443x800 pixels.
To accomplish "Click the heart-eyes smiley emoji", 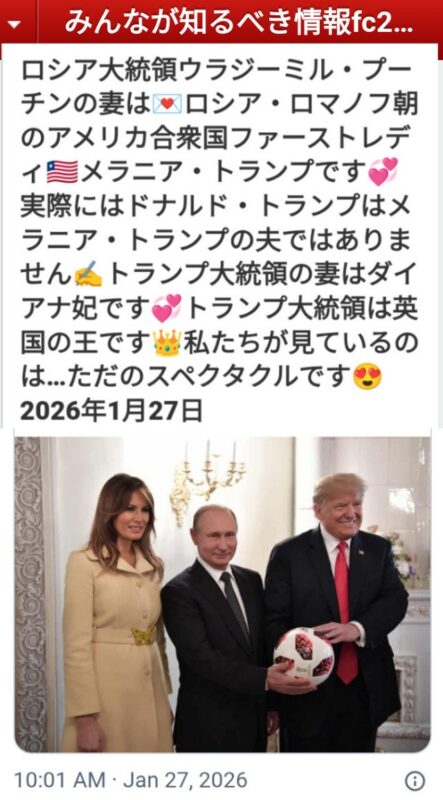I will pos(367,378).
